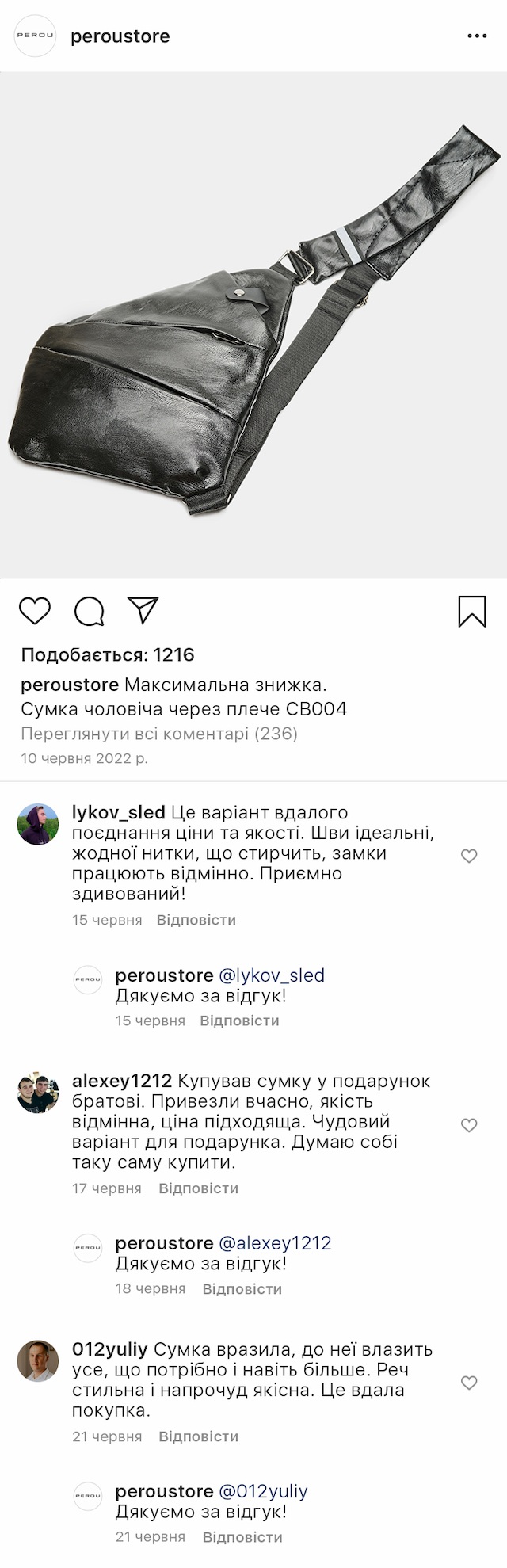Open alexey1212's profile picture
Image resolution: width=507 pixels, height=1568 pixels.
(38, 1093)
